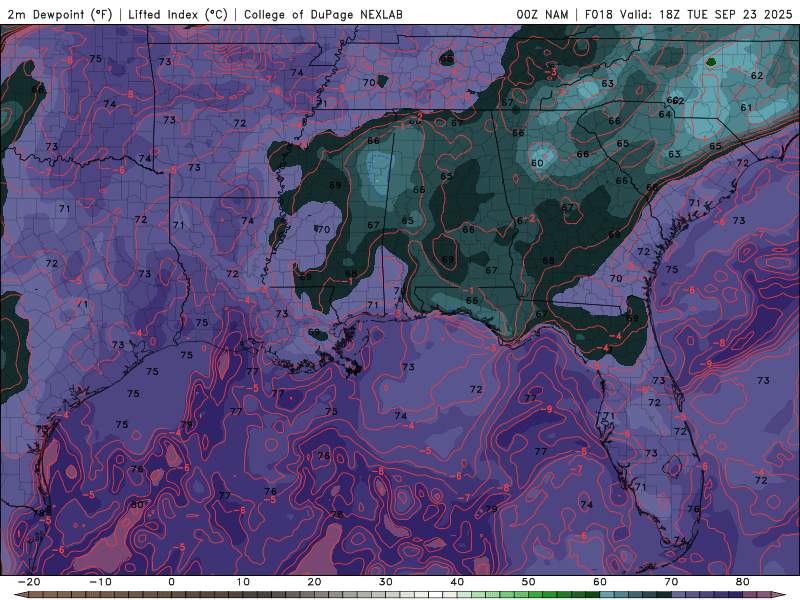
Task: Click the 20 label on the color scale
Action: (x=314, y=582)
